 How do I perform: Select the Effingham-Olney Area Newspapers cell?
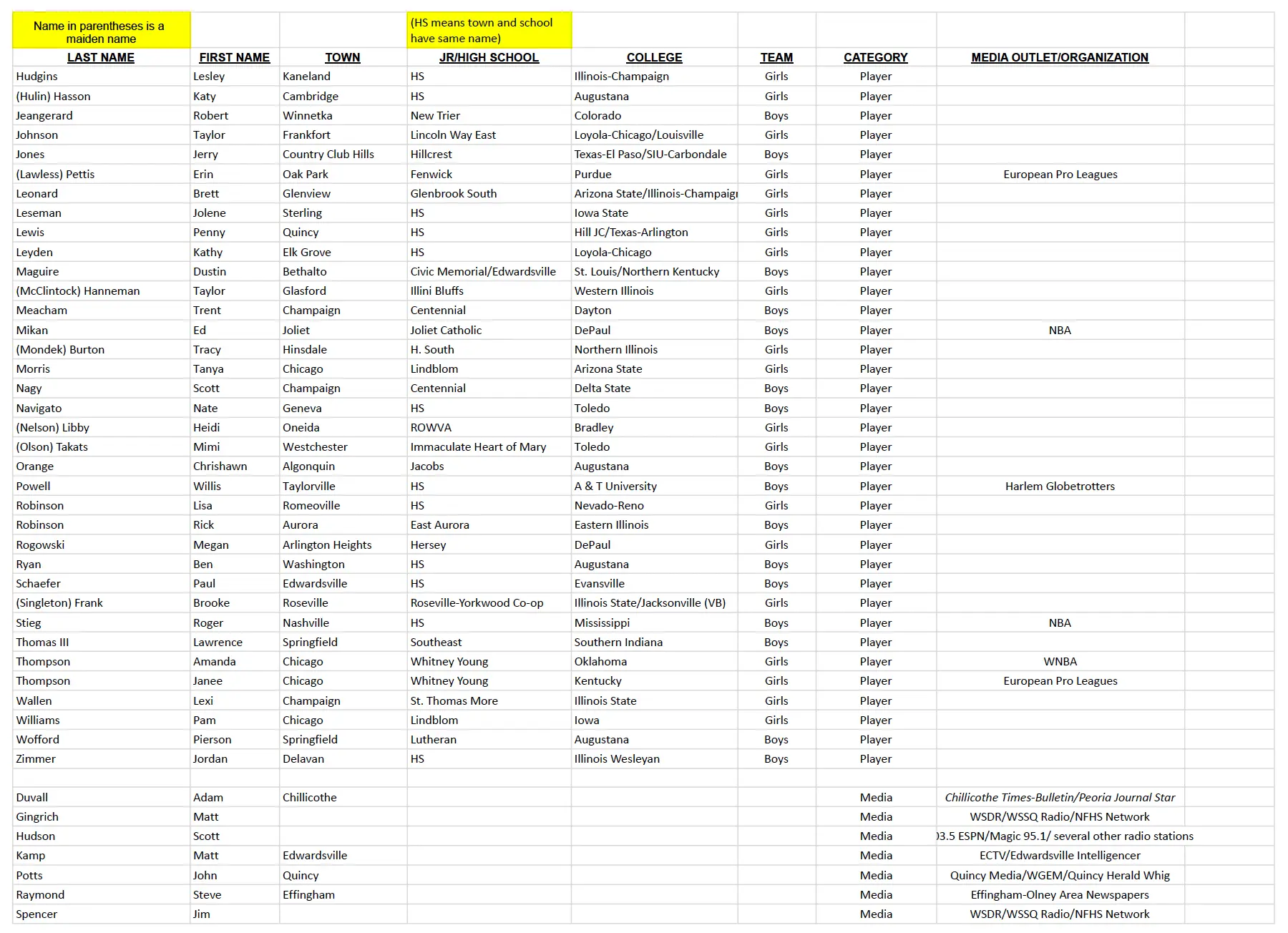[1059, 894]
